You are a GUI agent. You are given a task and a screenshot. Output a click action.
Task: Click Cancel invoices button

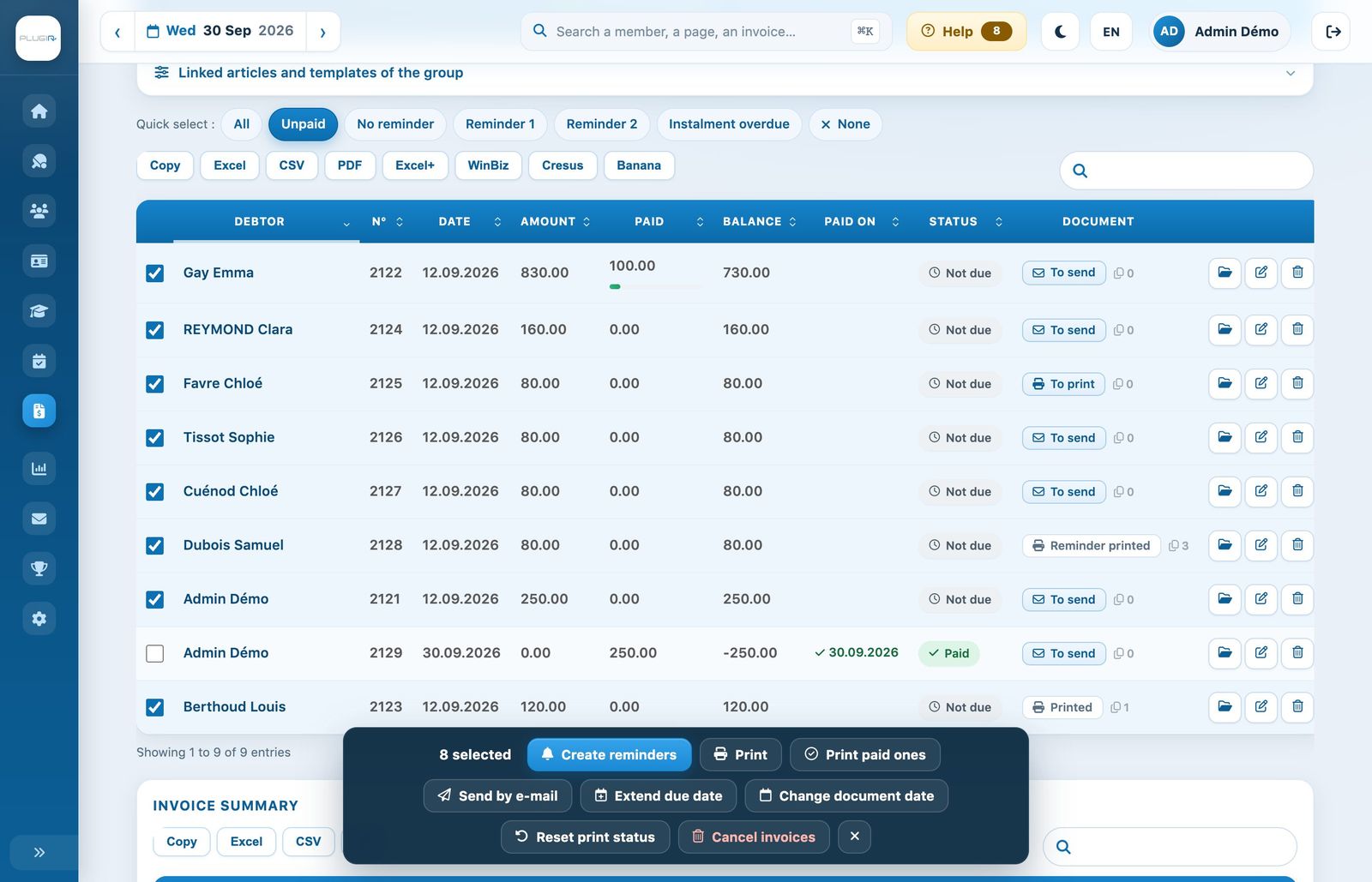click(754, 837)
